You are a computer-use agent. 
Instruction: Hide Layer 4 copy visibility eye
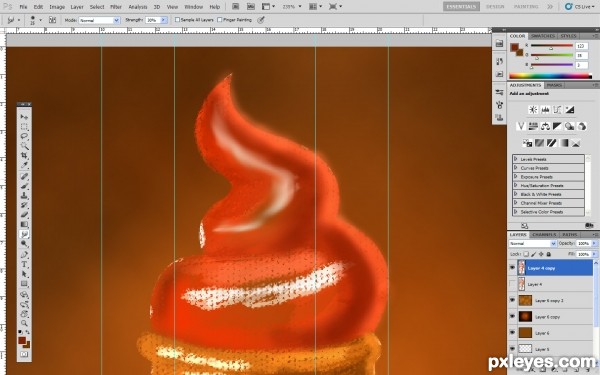click(512, 268)
